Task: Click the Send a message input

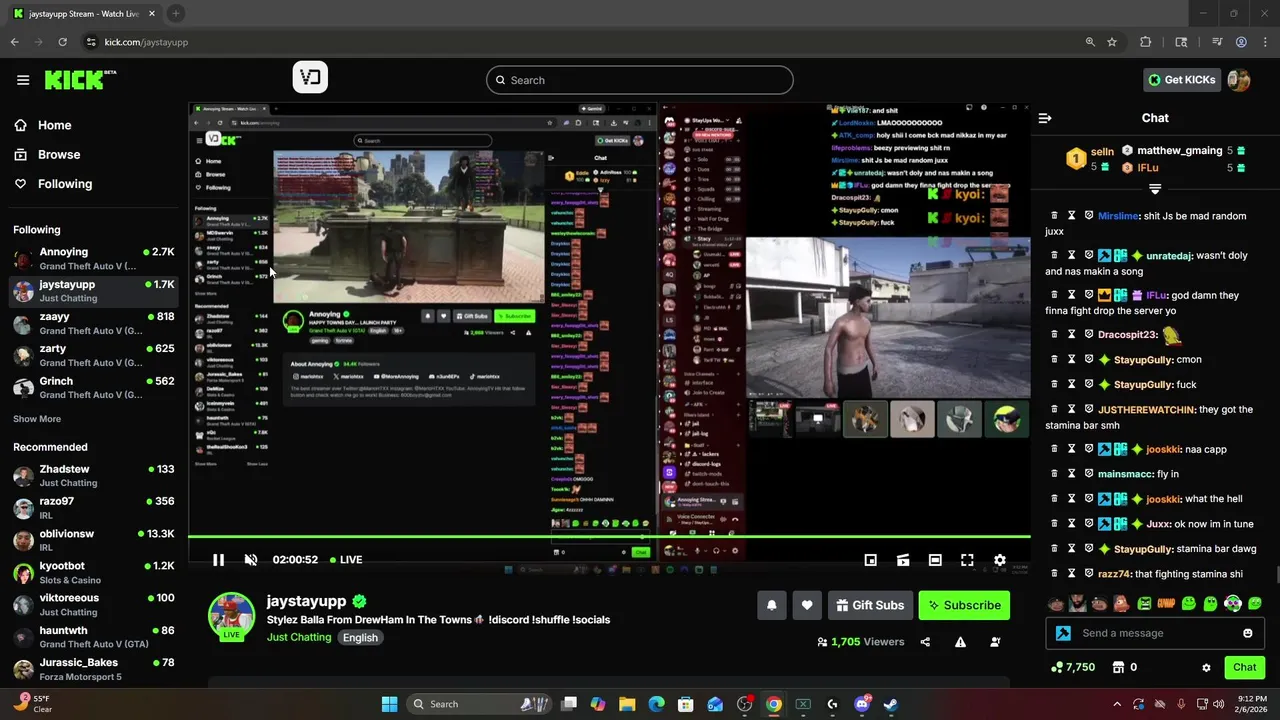Action: (x=1155, y=633)
